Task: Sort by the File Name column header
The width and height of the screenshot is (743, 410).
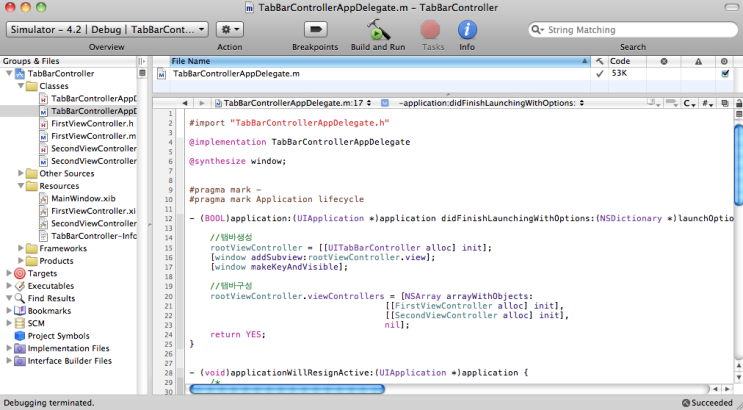Action: coord(380,61)
